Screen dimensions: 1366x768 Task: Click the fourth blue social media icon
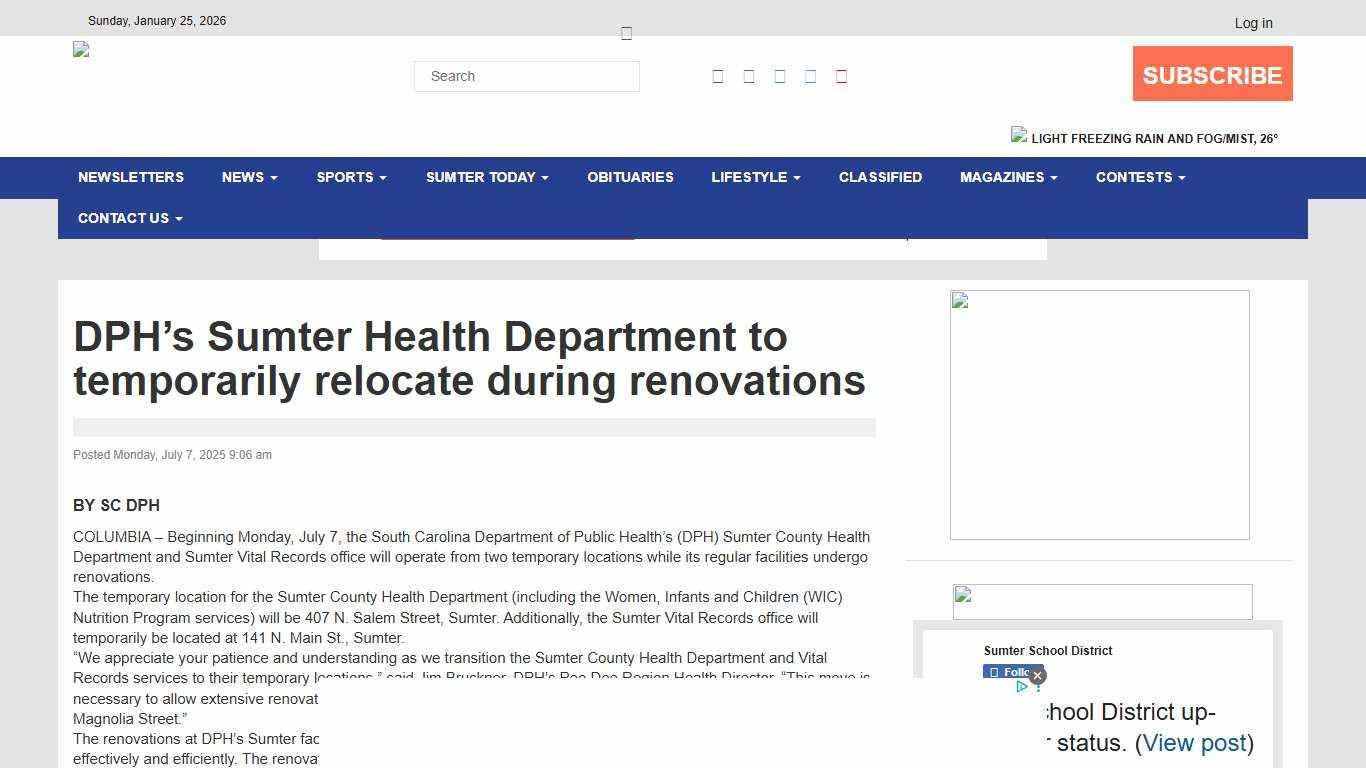(810, 75)
